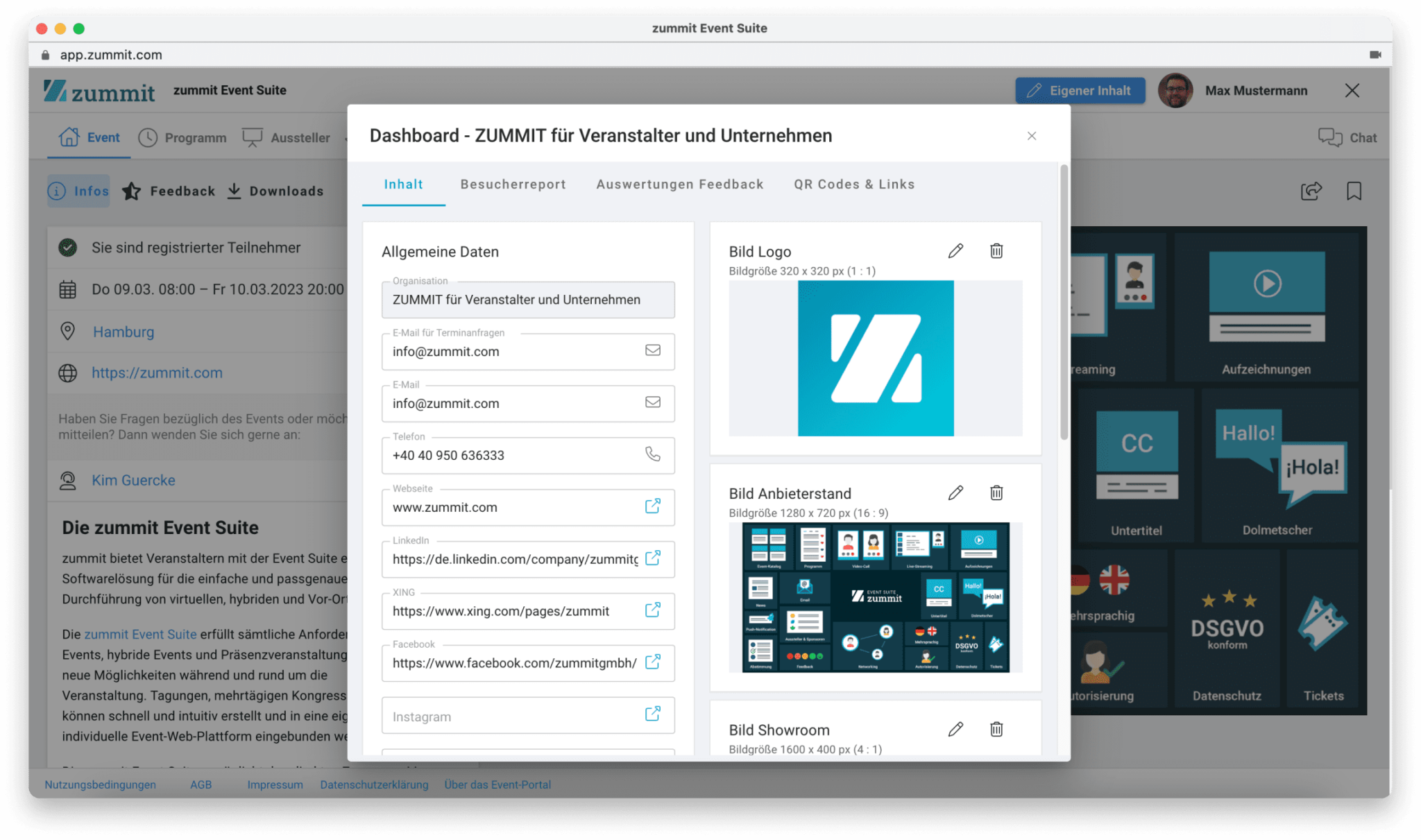Viewport: 1421px width, 840px height.
Task: Edit the Bild Logo image
Action: [x=956, y=250]
